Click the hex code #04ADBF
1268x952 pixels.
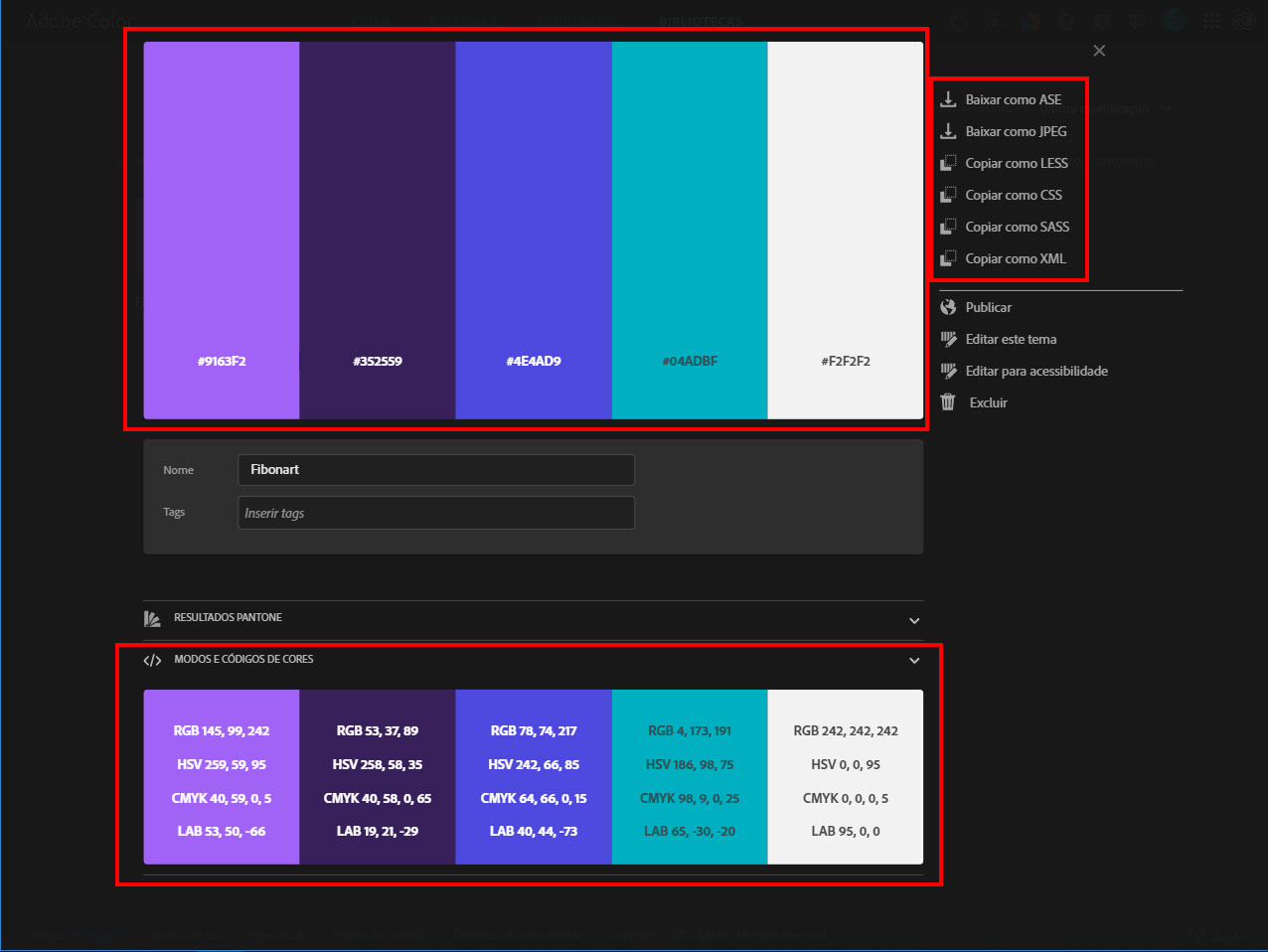[x=690, y=361]
